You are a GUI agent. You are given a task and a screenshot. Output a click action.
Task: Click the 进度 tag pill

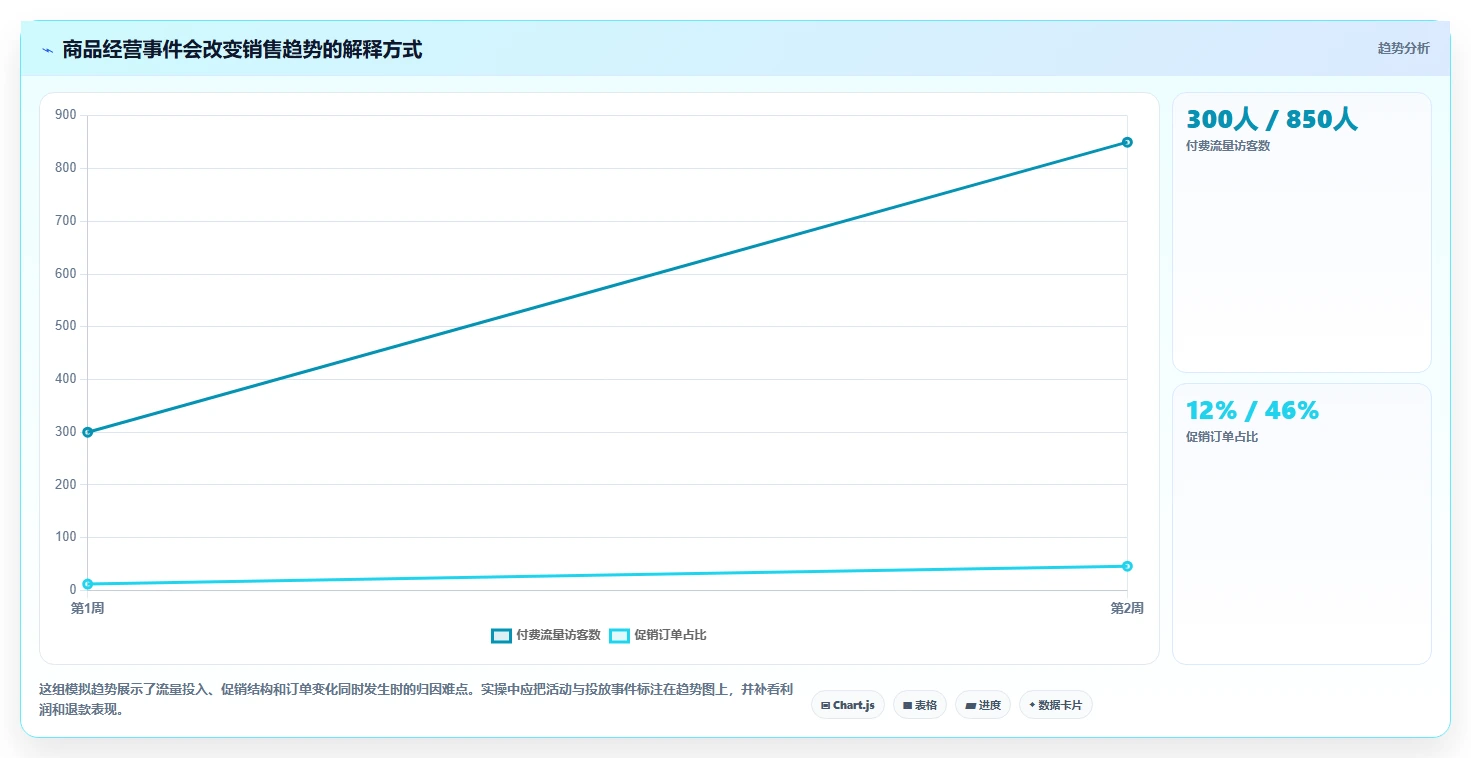983,705
